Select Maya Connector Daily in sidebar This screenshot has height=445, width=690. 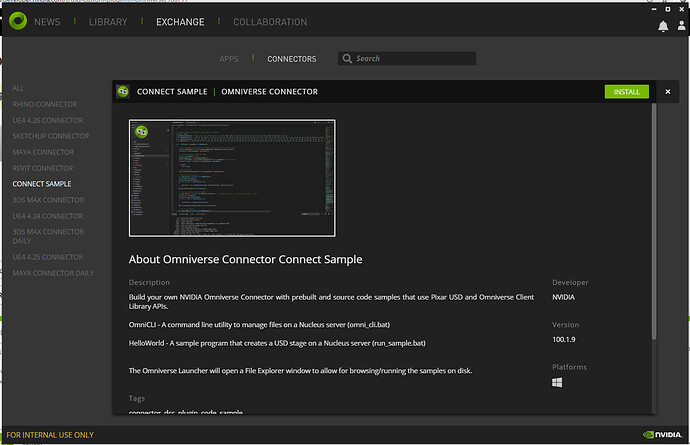[53, 273]
